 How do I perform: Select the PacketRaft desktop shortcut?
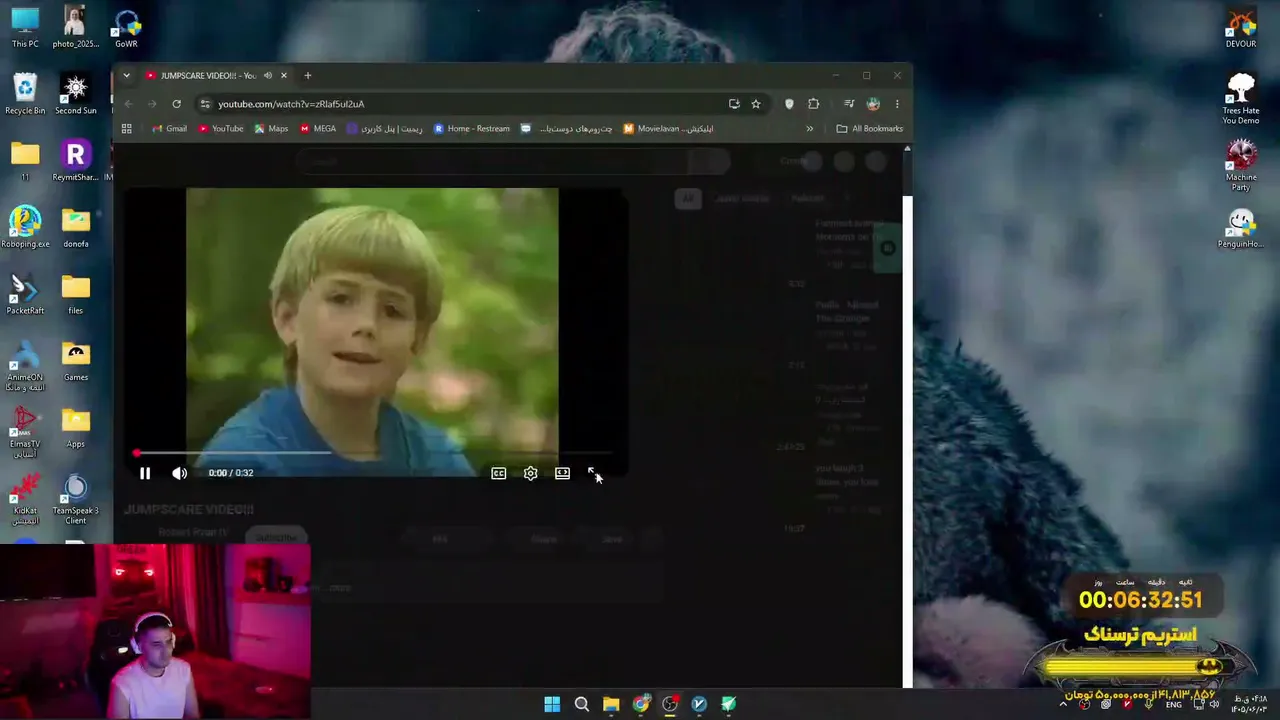(x=25, y=294)
